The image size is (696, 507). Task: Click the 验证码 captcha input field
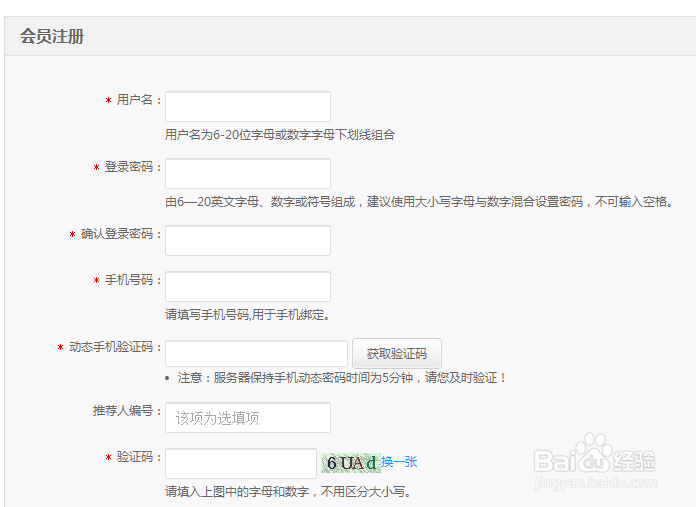click(241, 463)
